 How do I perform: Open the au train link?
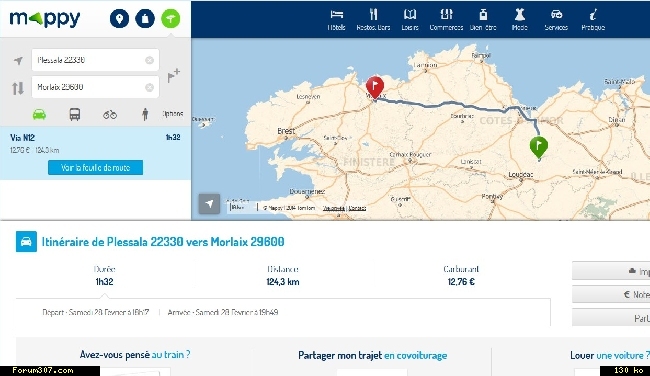(x=171, y=354)
